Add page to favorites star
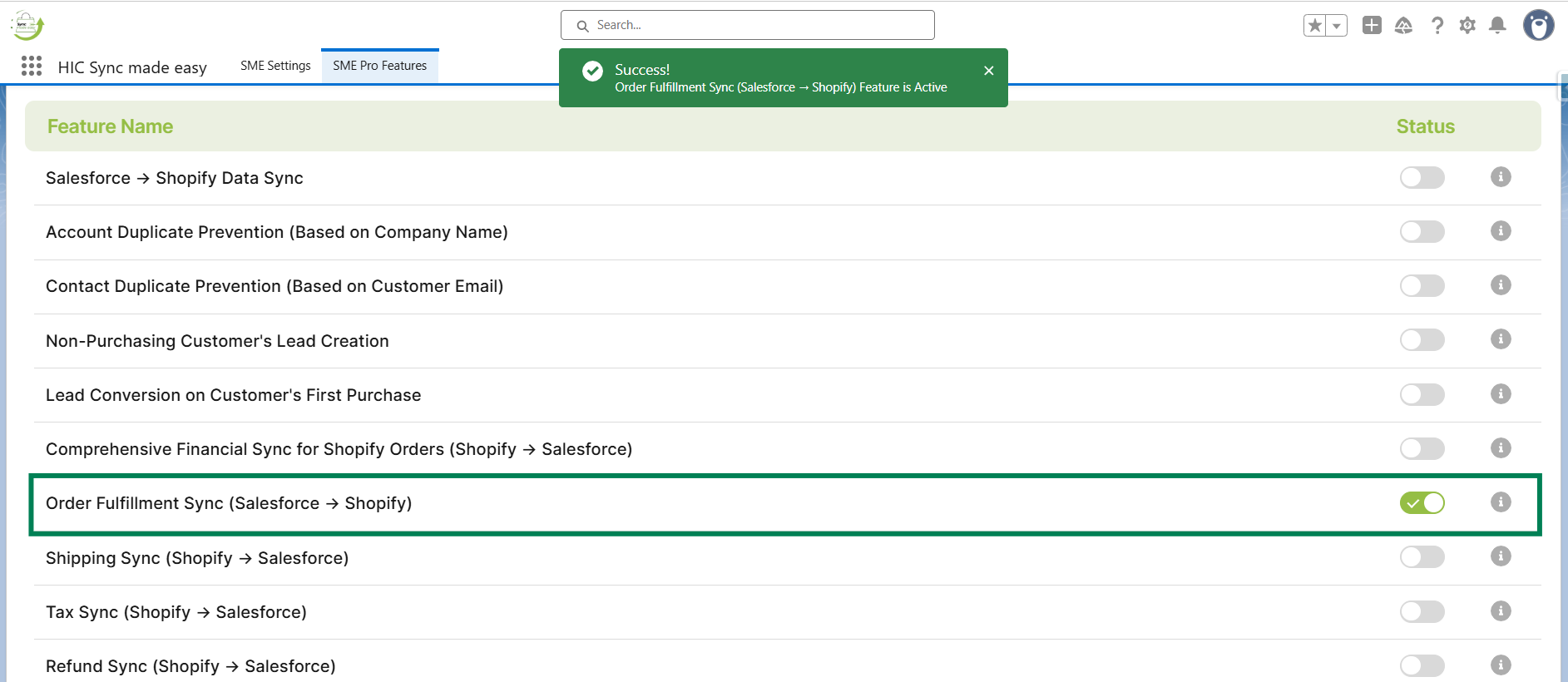The height and width of the screenshot is (682, 1568). (x=1315, y=26)
